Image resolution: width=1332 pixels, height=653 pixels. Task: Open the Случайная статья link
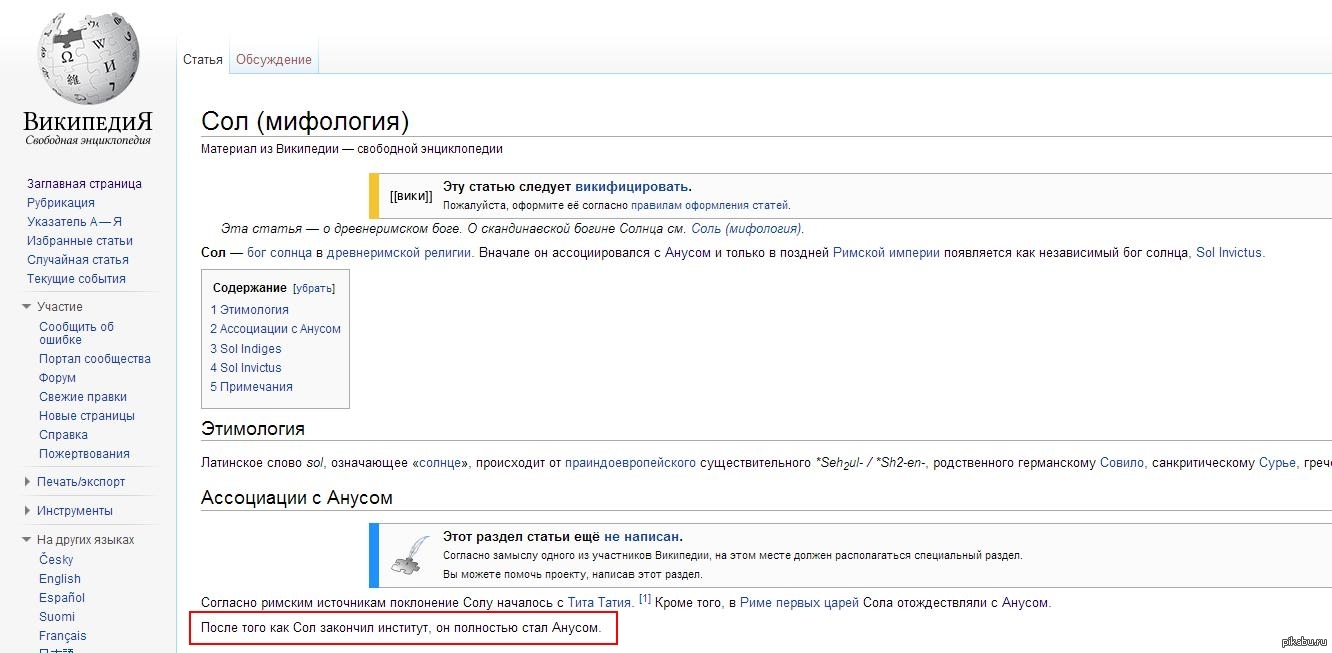click(78, 260)
